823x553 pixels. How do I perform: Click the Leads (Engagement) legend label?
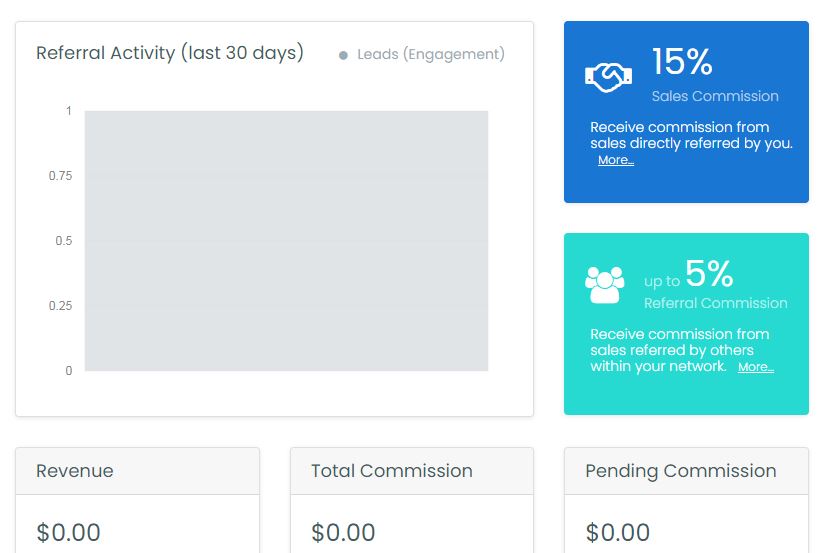click(430, 54)
